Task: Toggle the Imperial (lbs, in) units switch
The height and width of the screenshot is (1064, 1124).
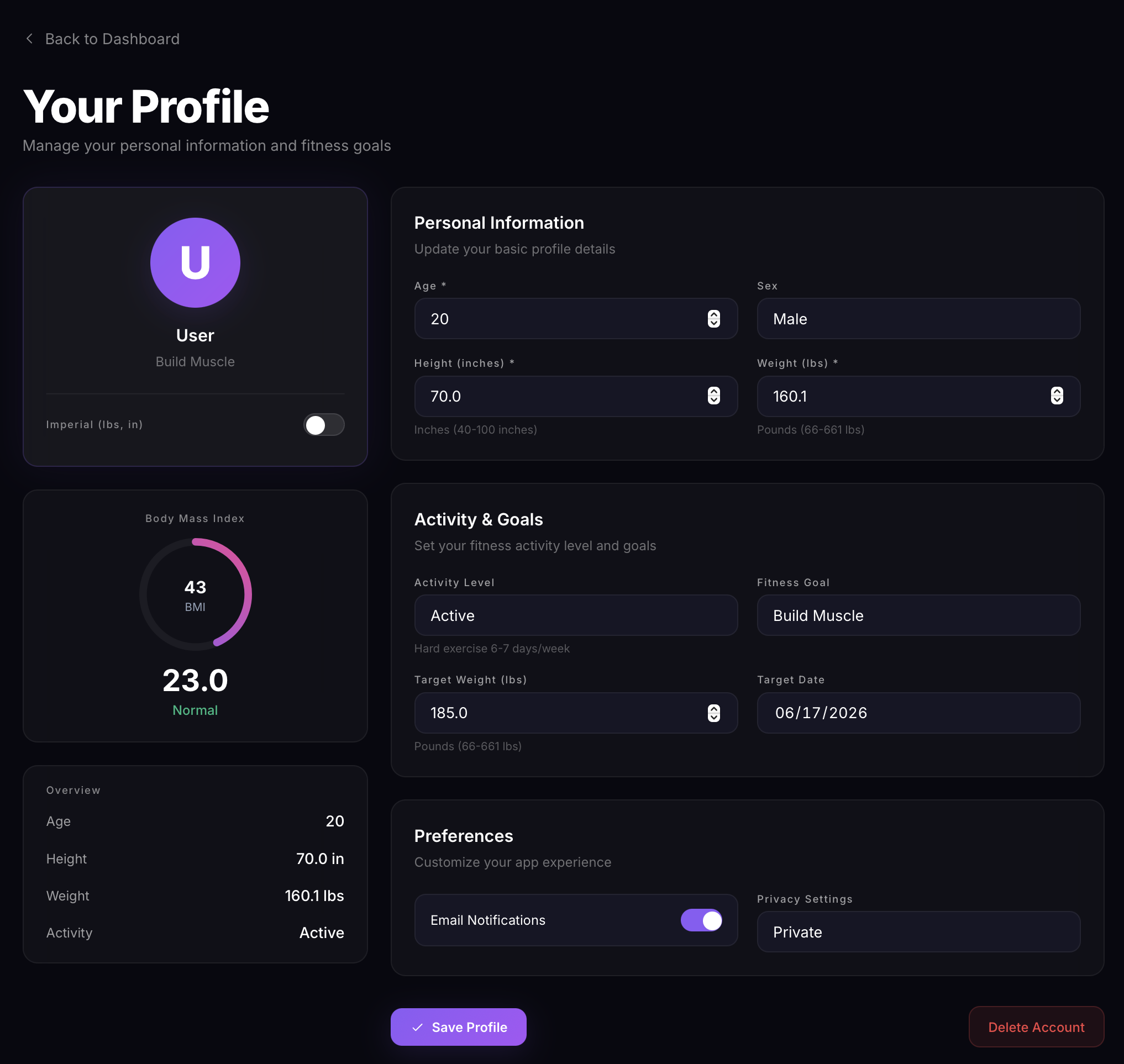Action: 323,425
